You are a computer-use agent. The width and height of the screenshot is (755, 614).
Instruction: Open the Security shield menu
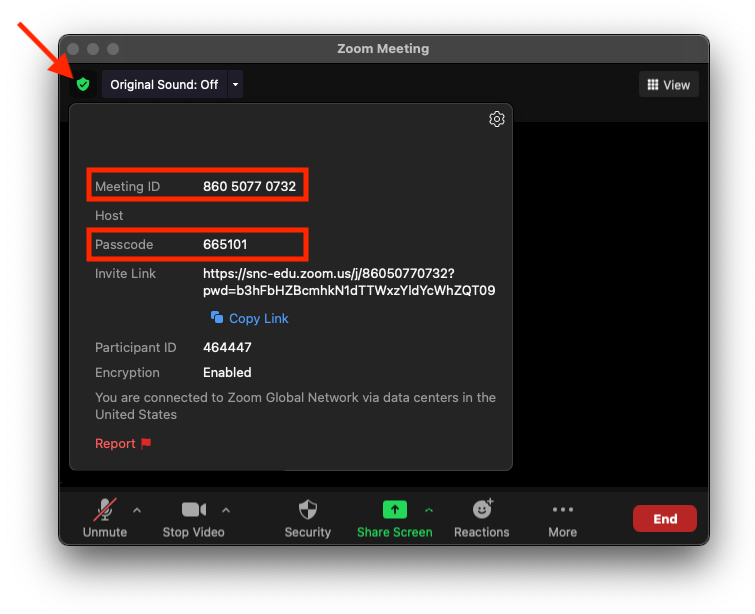tap(308, 518)
